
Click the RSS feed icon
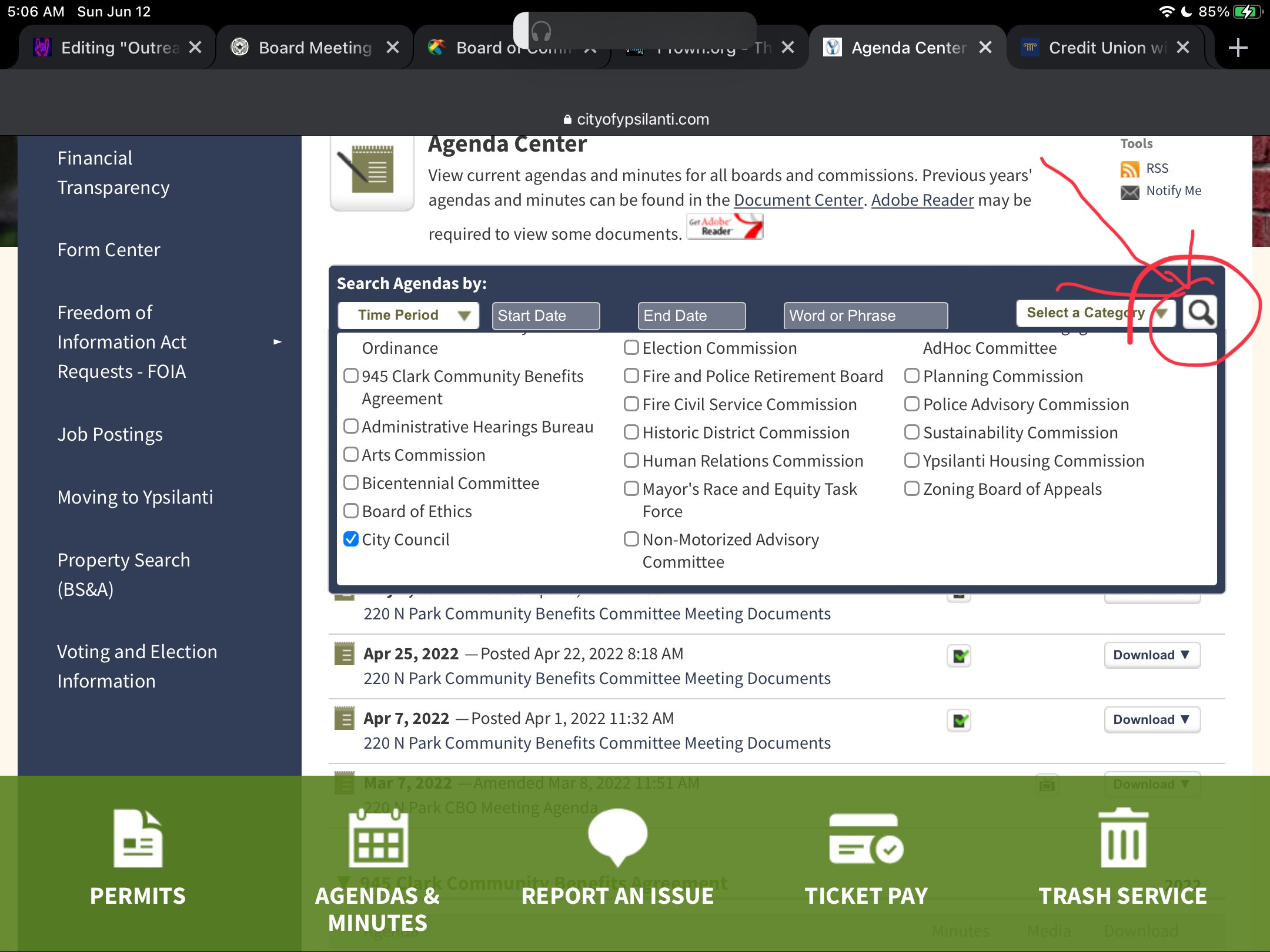click(1129, 169)
